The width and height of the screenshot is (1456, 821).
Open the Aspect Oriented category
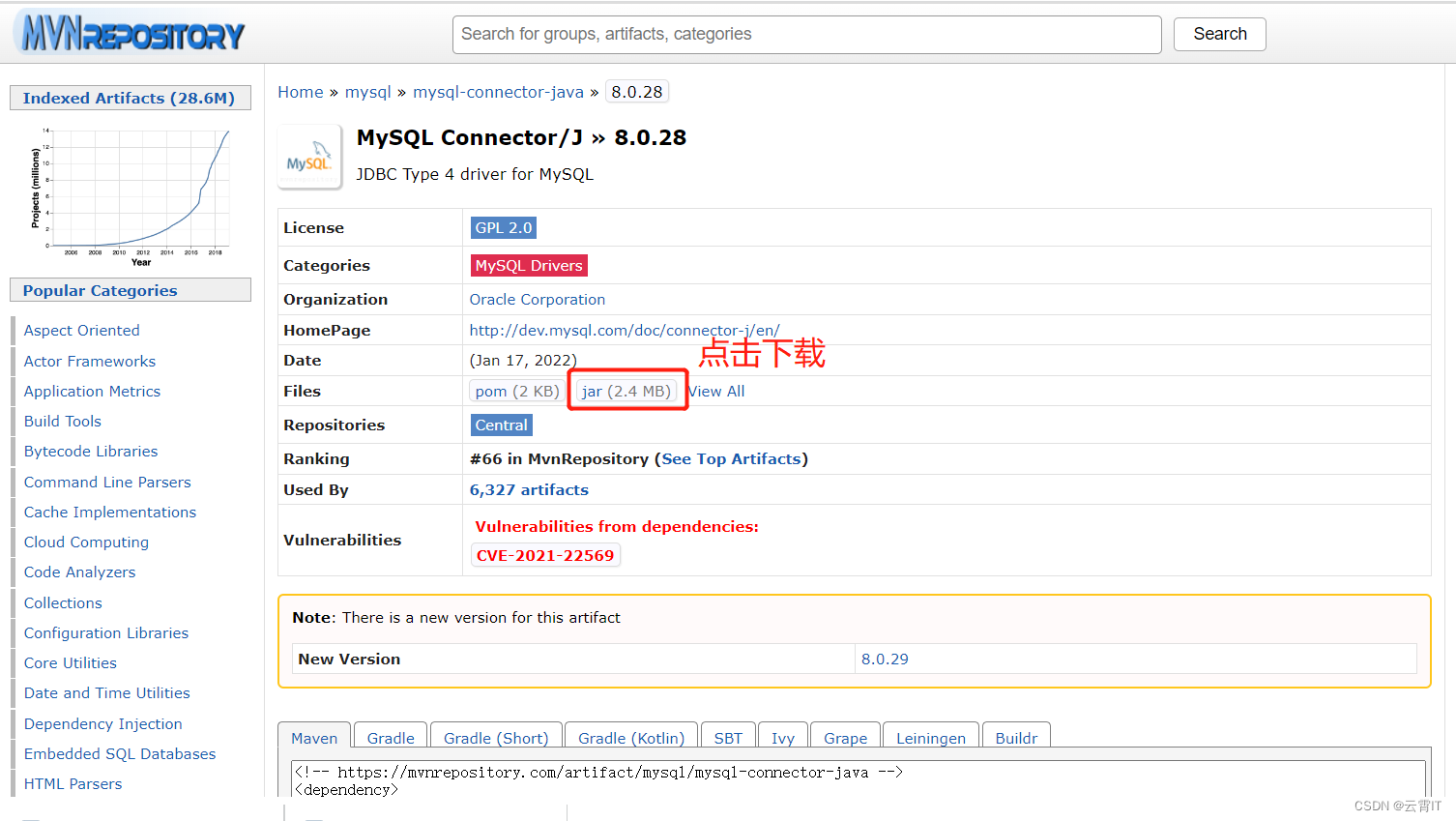coord(82,331)
